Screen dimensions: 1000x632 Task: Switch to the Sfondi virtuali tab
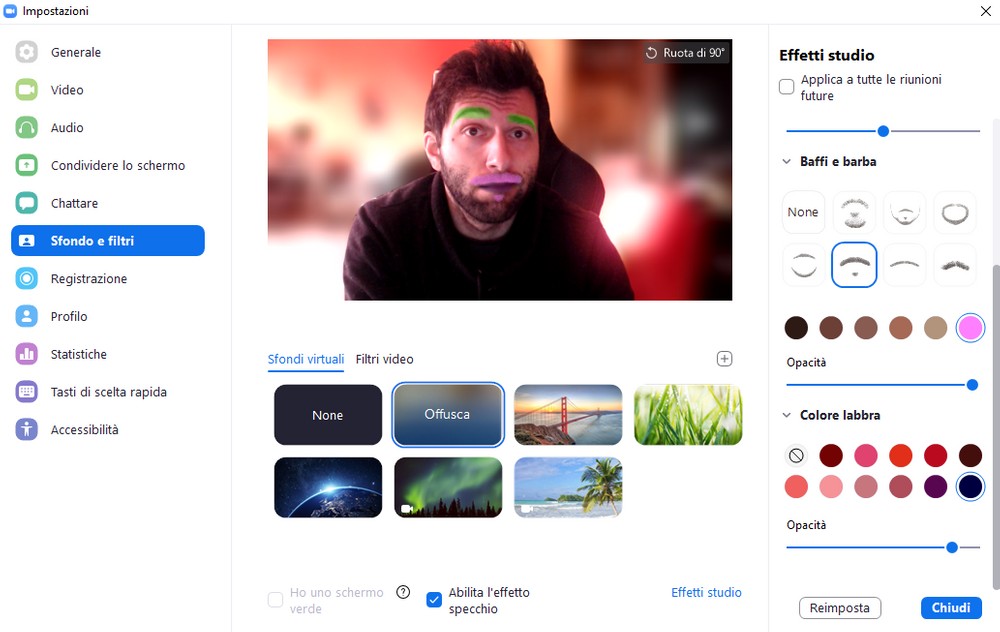(x=305, y=359)
